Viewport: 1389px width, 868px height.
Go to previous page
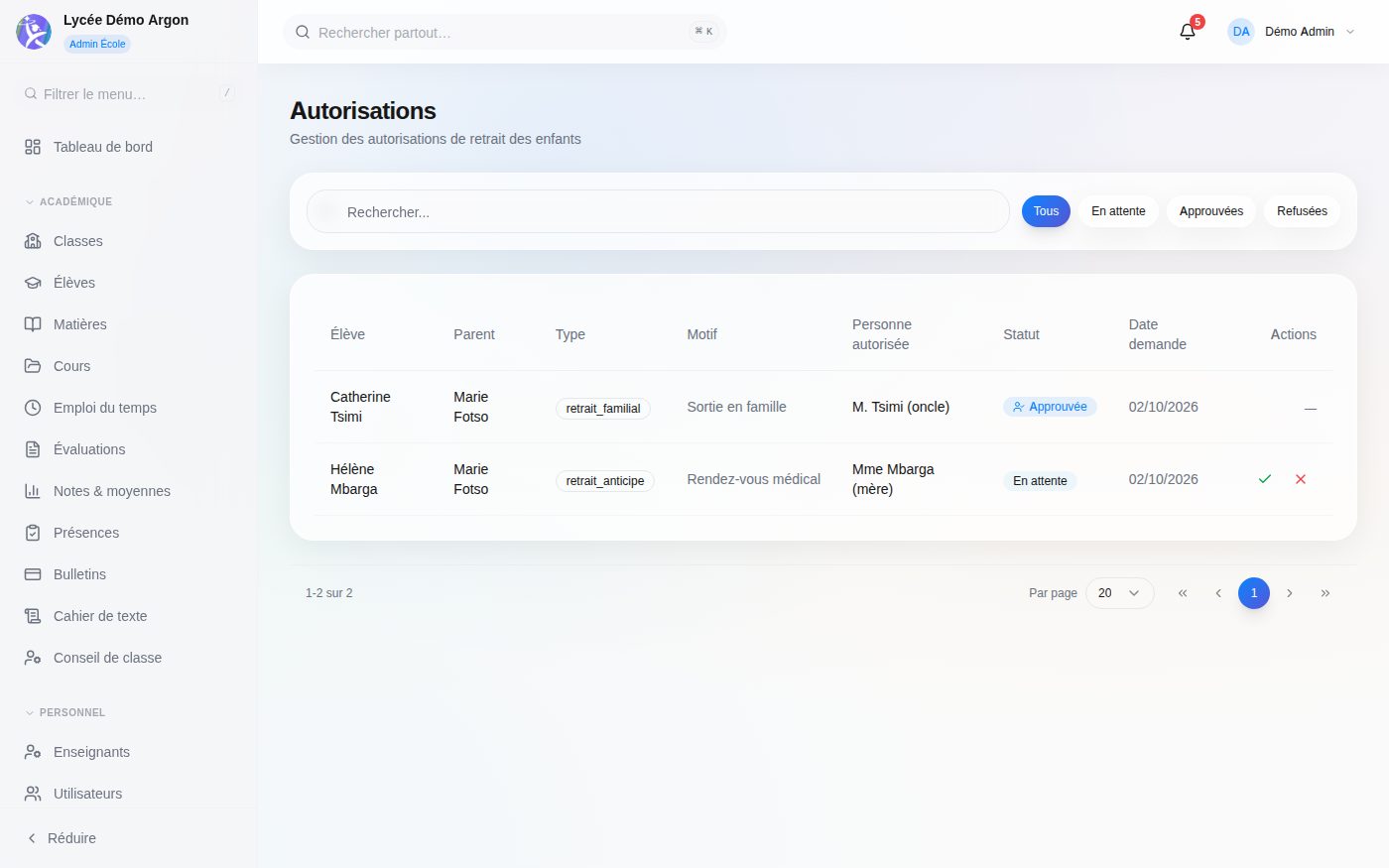(1218, 593)
